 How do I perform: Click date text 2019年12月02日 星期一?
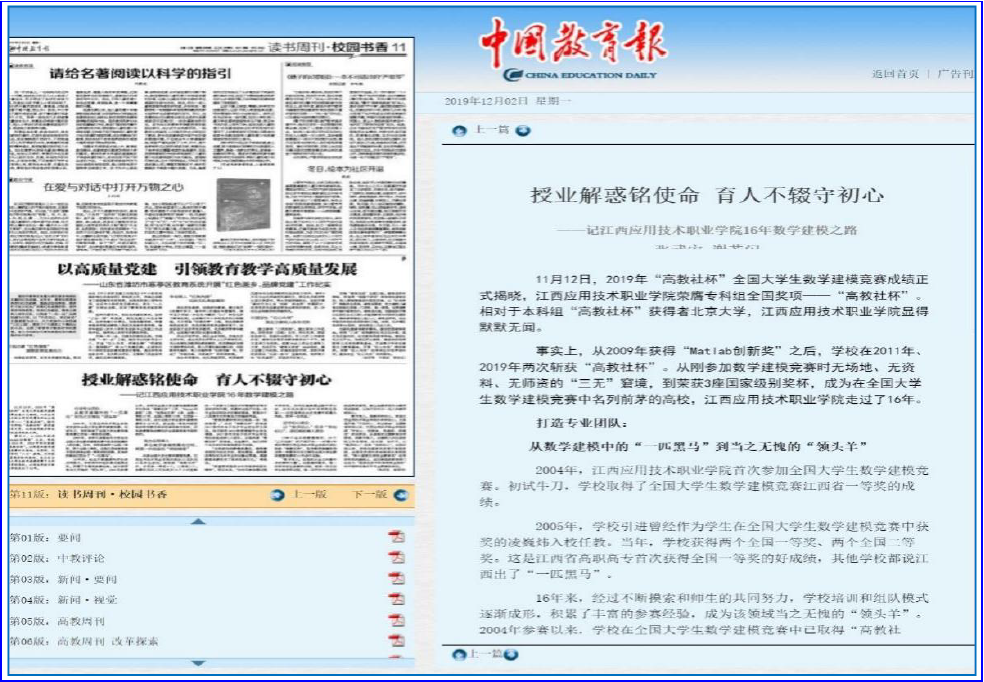coord(508,101)
